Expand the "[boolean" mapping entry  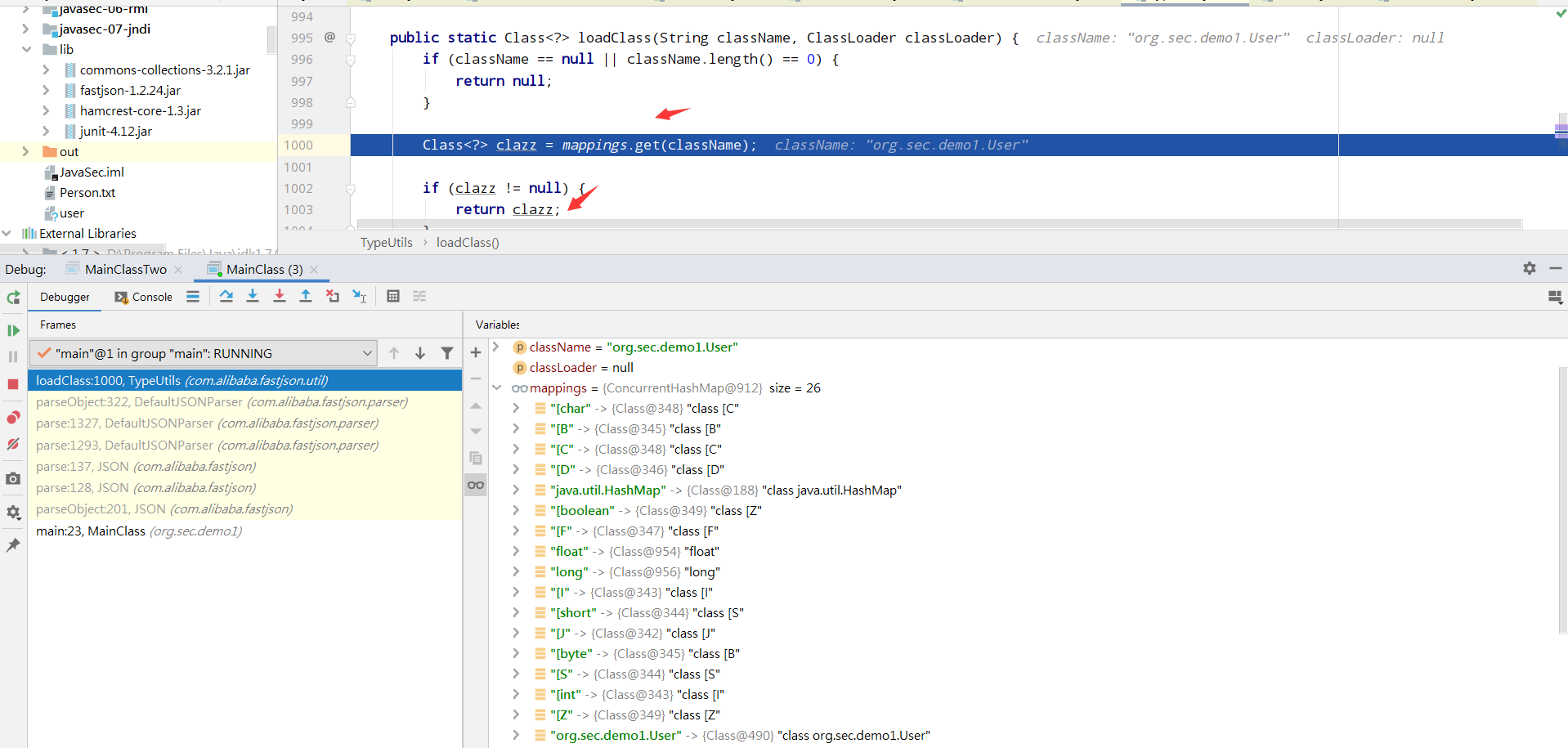516,510
